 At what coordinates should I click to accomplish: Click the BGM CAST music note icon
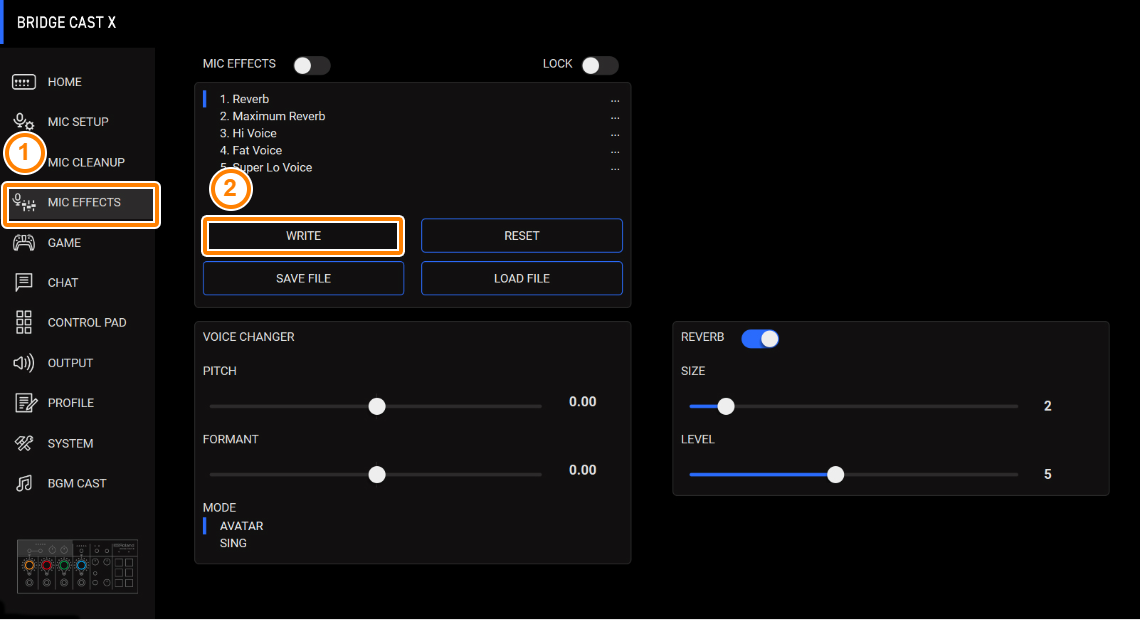pyautogui.click(x=24, y=484)
